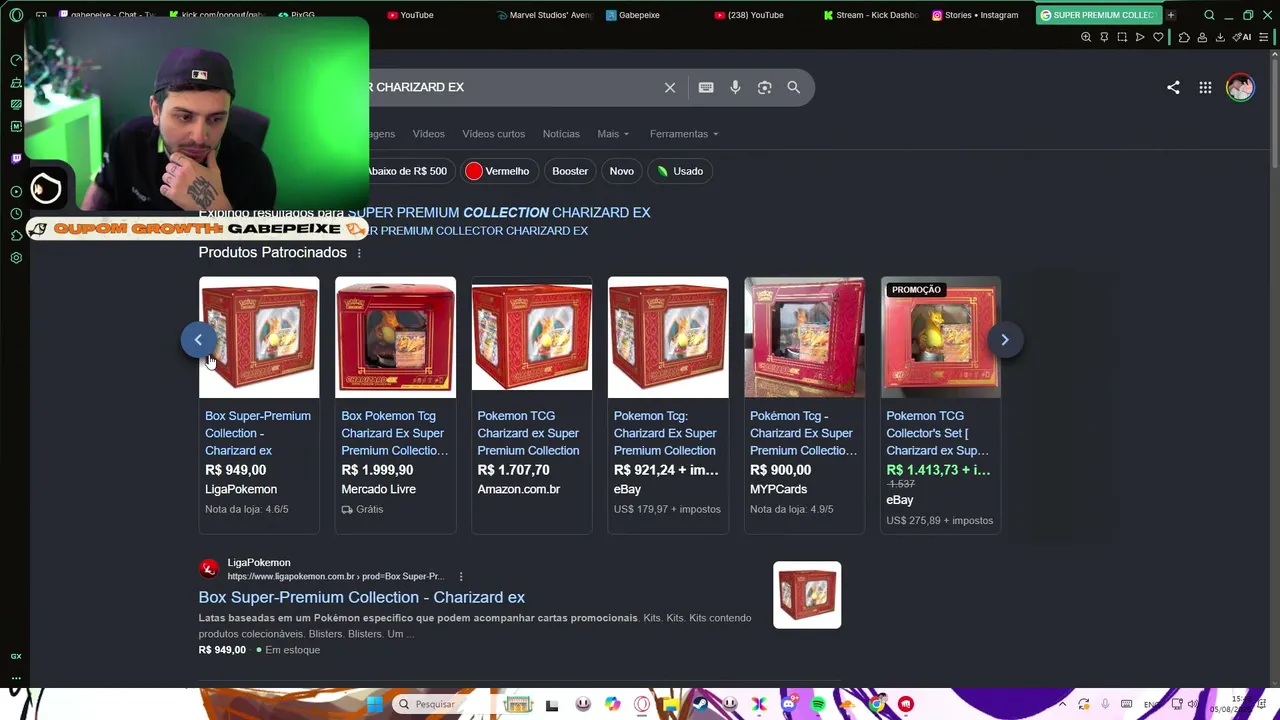The image size is (1280, 720).
Task: Click the browser zoom icon in the toolbar
Action: (1086, 37)
